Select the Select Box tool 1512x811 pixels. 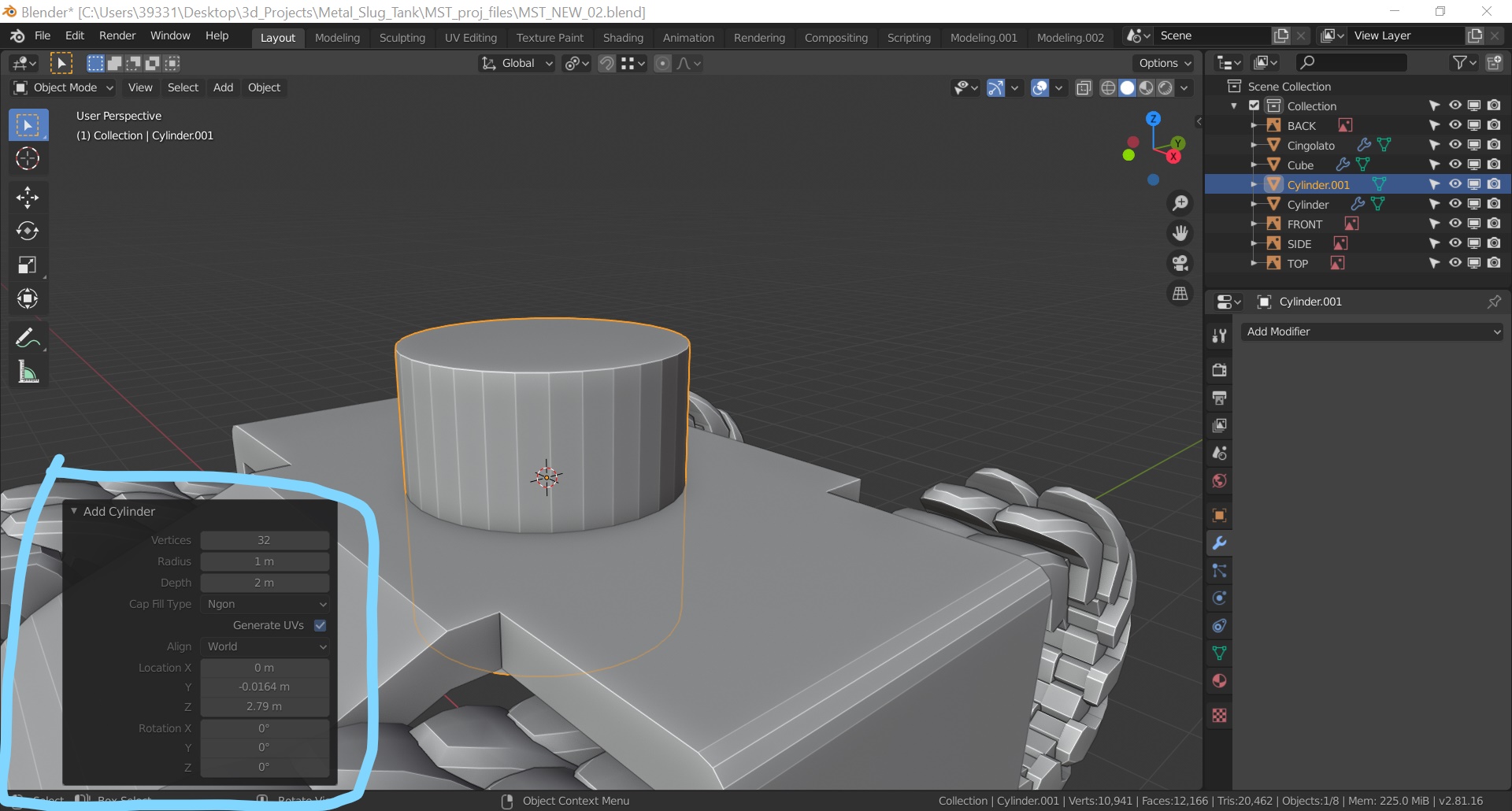tap(28, 125)
